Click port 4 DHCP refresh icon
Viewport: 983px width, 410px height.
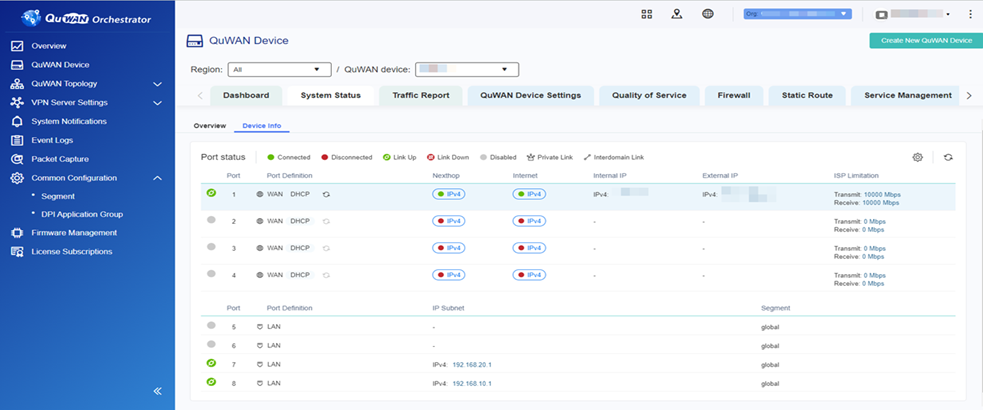pos(327,275)
